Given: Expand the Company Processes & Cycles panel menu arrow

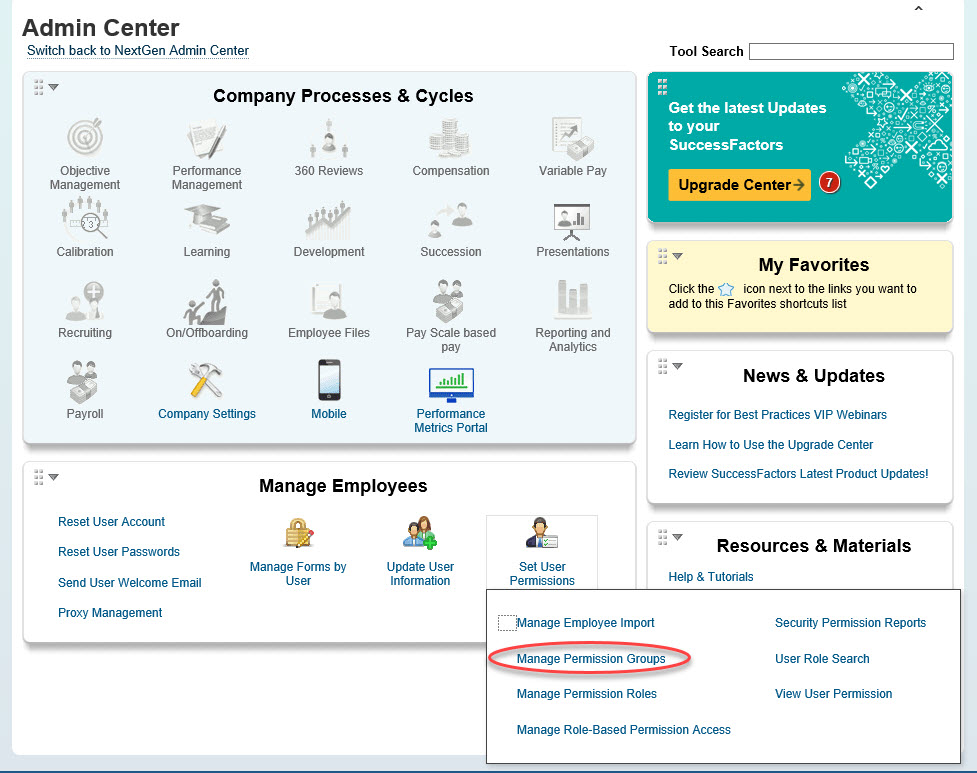Looking at the screenshot, I should point(54,87).
